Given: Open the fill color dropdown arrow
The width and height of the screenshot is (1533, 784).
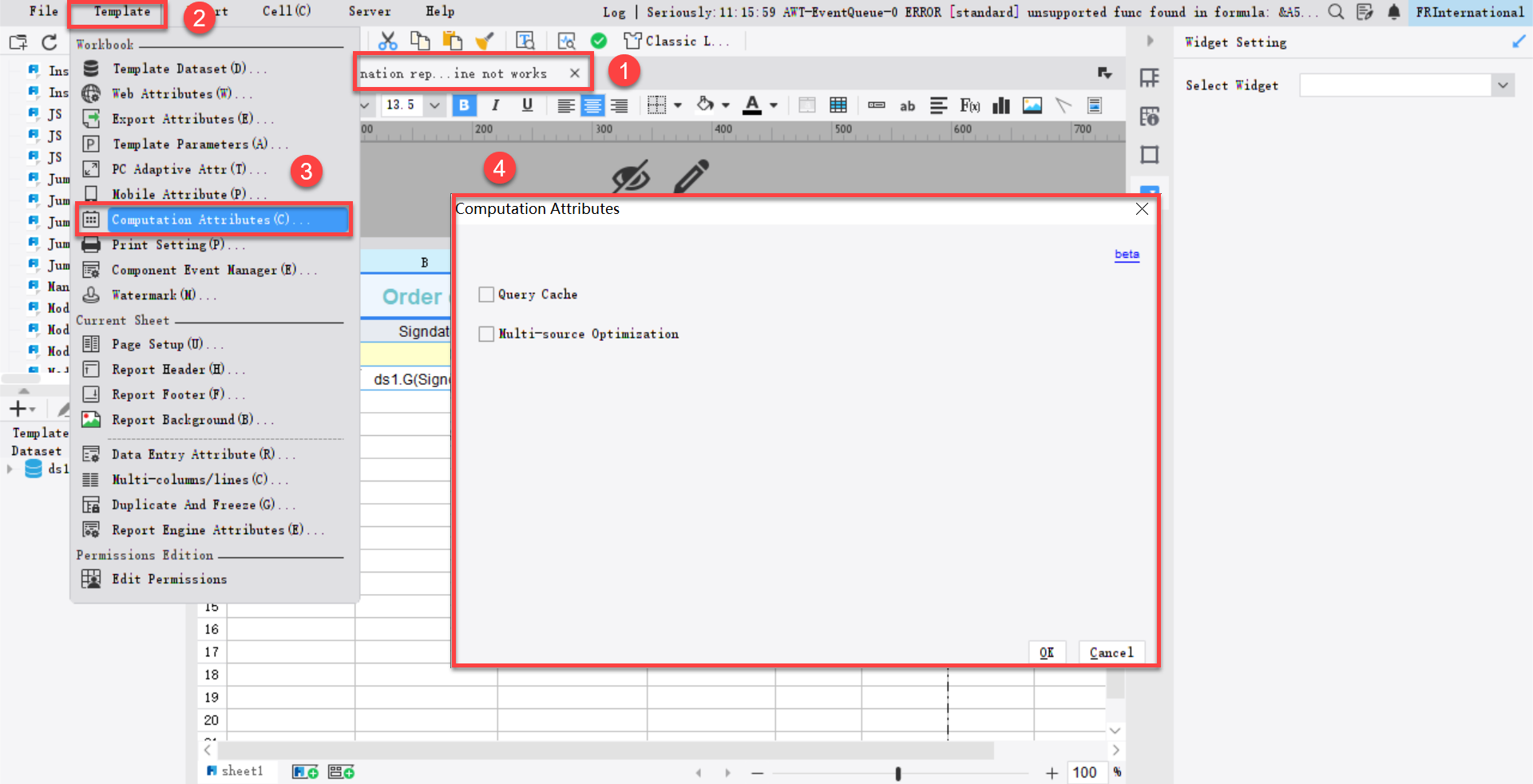Looking at the screenshot, I should tap(726, 105).
